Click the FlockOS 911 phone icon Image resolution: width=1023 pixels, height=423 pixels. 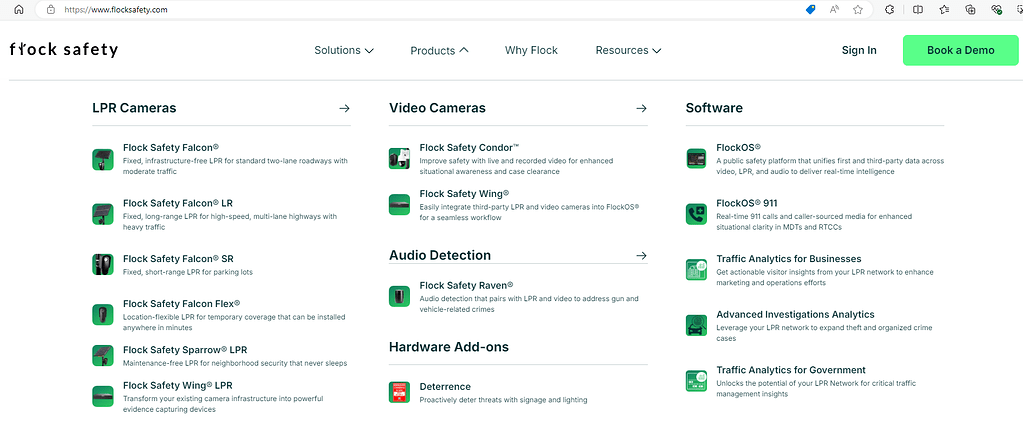(697, 214)
